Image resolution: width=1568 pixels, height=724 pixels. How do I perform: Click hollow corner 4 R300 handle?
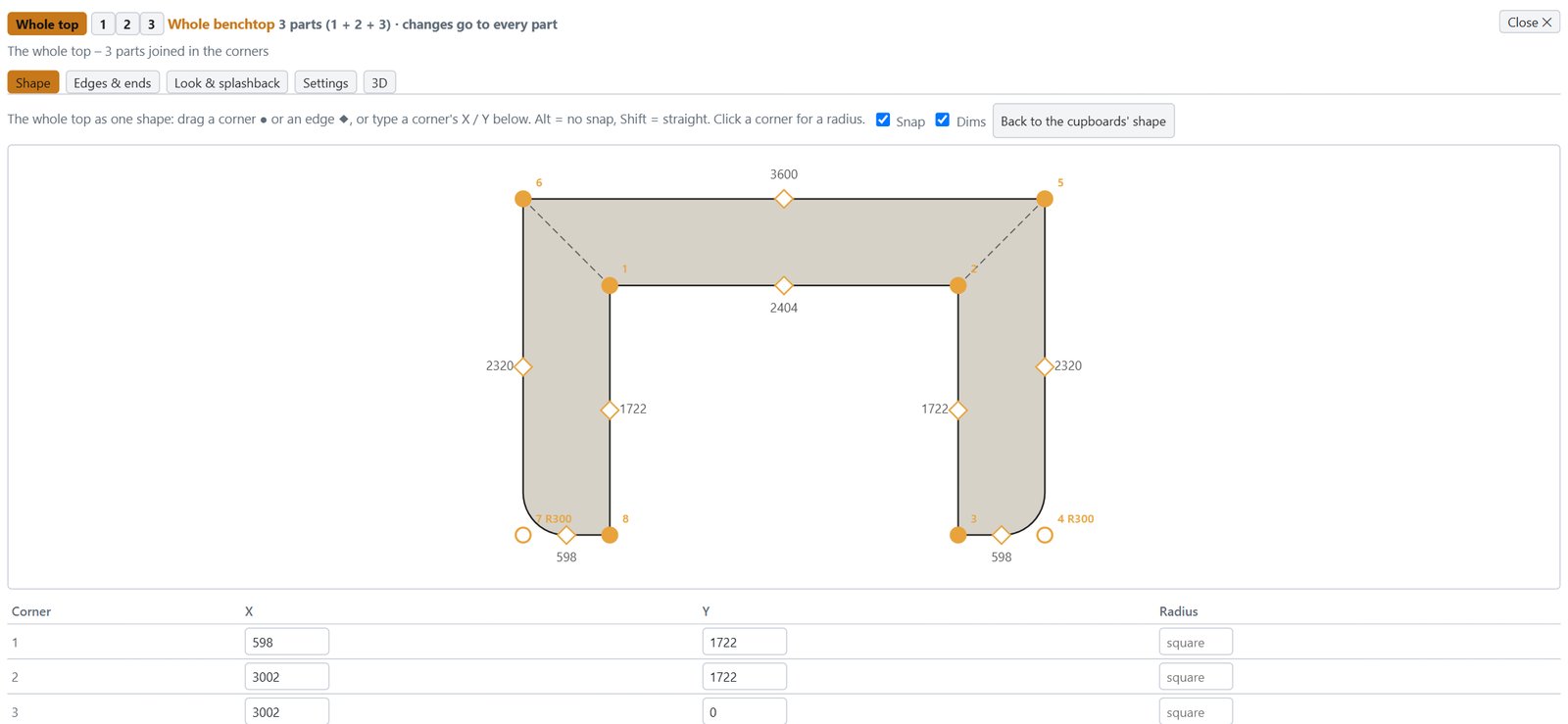coord(1045,535)
